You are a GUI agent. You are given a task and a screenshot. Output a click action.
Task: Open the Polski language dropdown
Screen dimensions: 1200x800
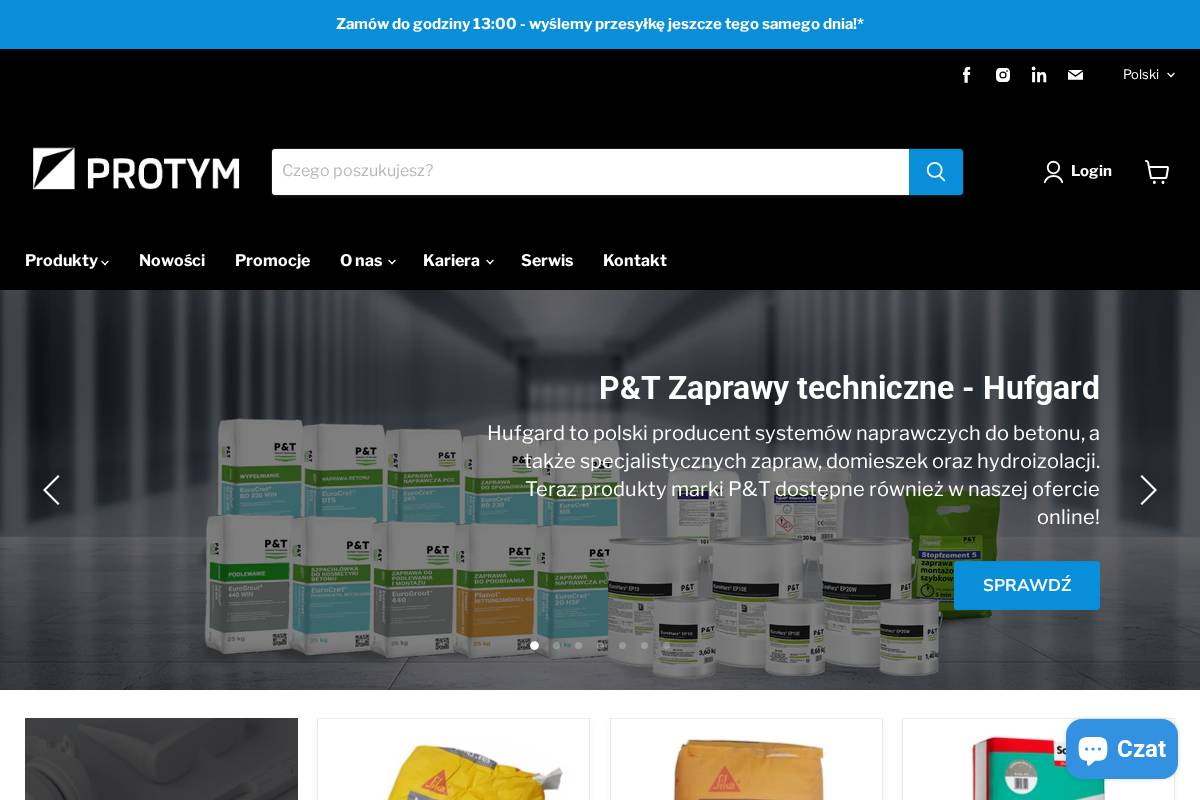pos(1147,75)
